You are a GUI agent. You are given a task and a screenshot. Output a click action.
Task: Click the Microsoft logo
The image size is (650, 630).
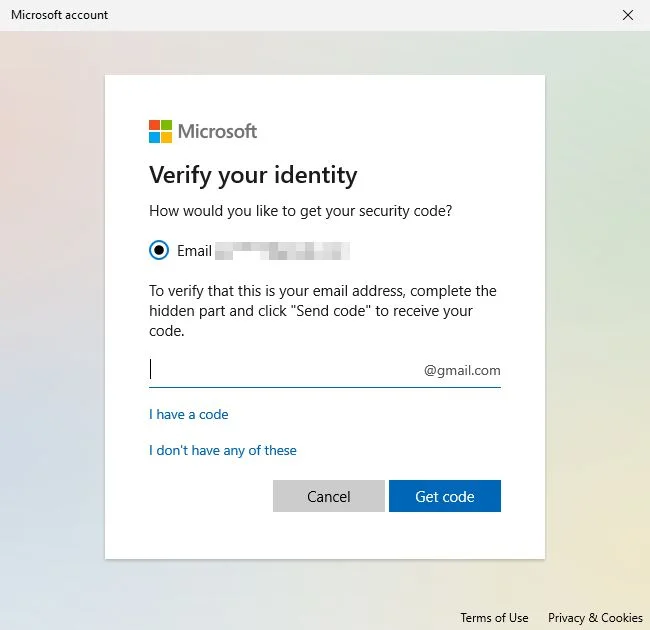[203, 131]
